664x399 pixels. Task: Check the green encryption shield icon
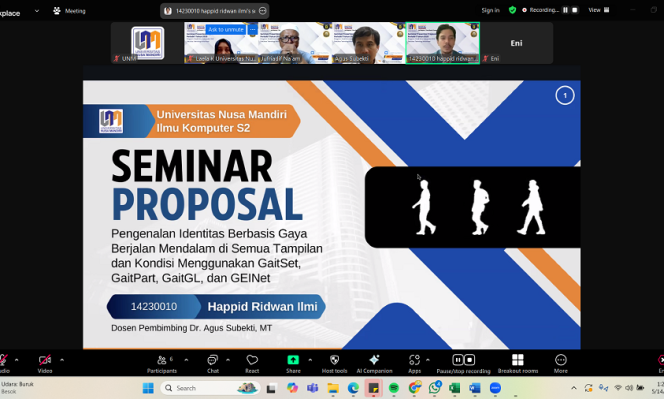tap(512, 10)
